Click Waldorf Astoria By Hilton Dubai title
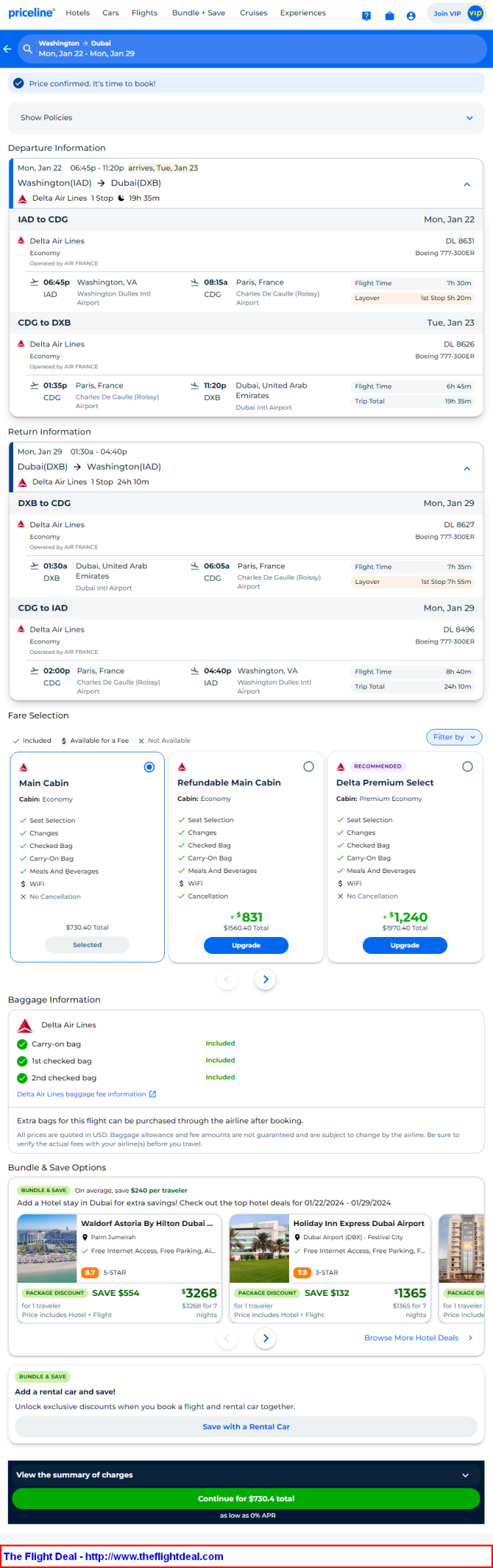Screen dimensions: 493x1568 point(147,1223)
